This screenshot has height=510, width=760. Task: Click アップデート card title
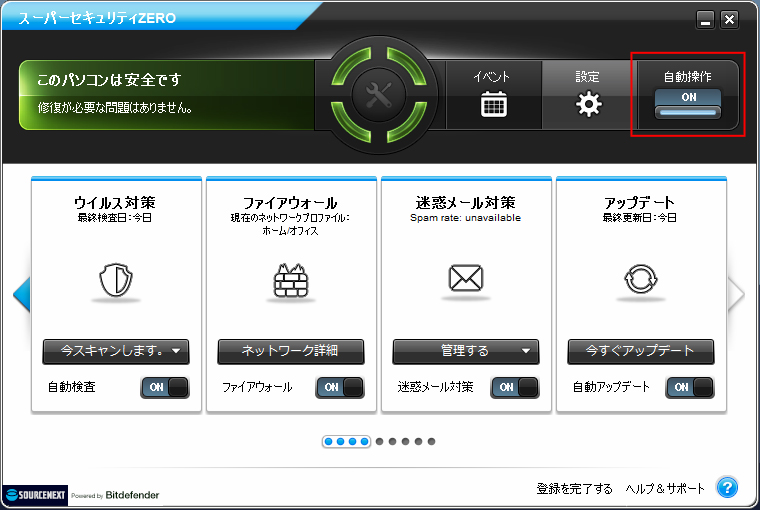coord(640,202)
